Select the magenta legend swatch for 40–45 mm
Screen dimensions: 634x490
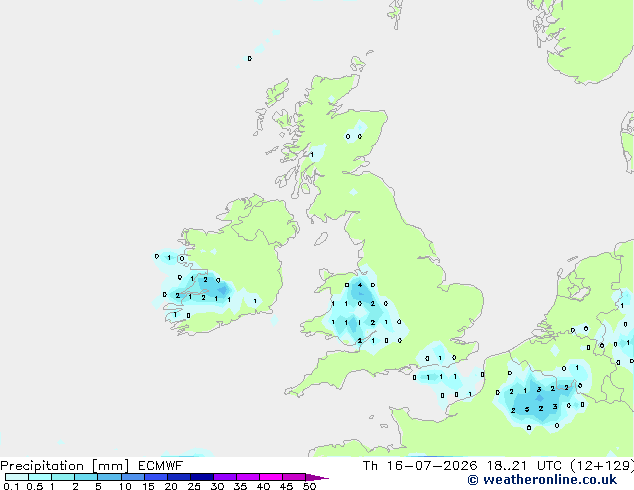coord(271,477)
